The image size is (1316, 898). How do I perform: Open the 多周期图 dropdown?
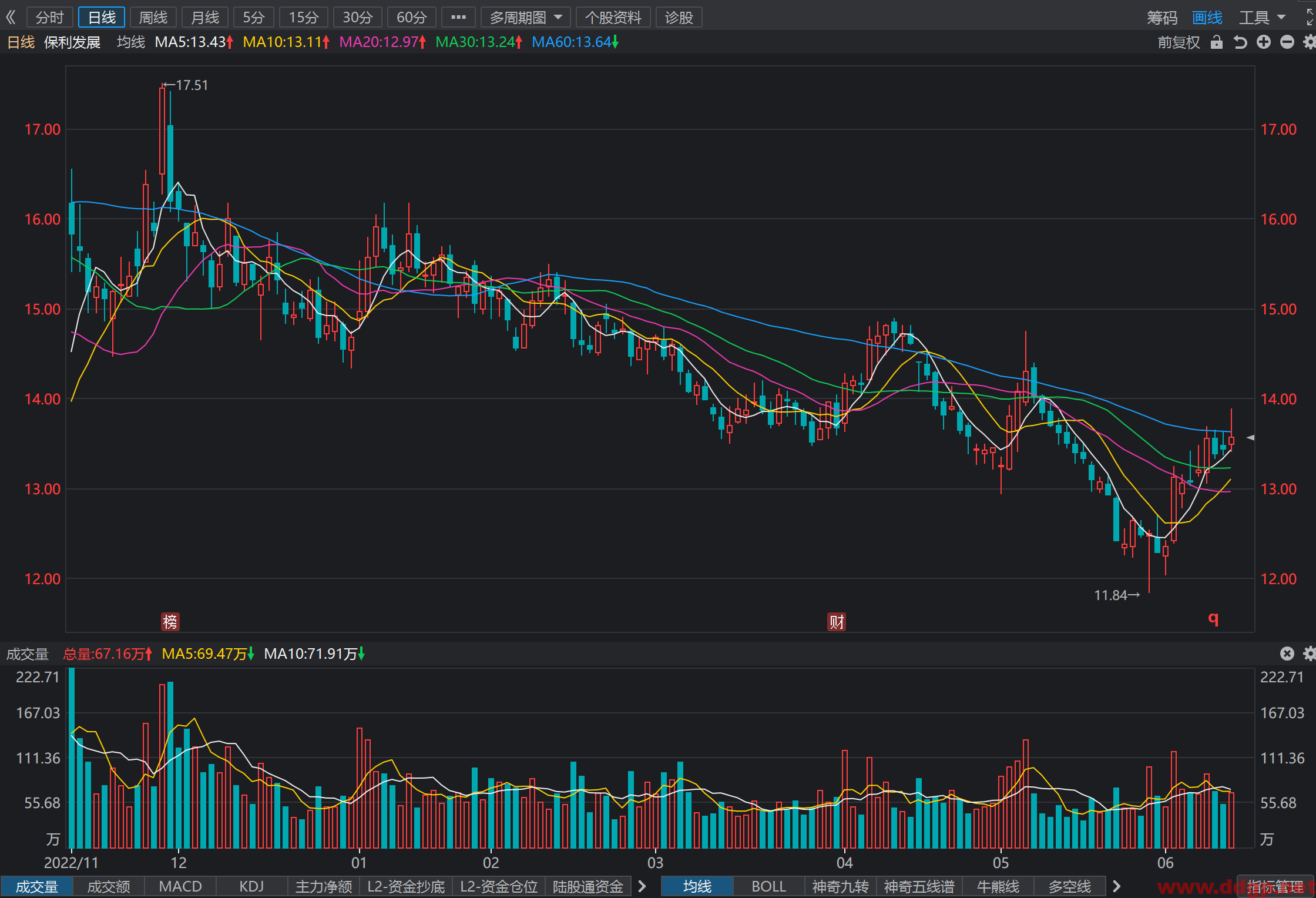pyautogui.click(x=526, y=18)
